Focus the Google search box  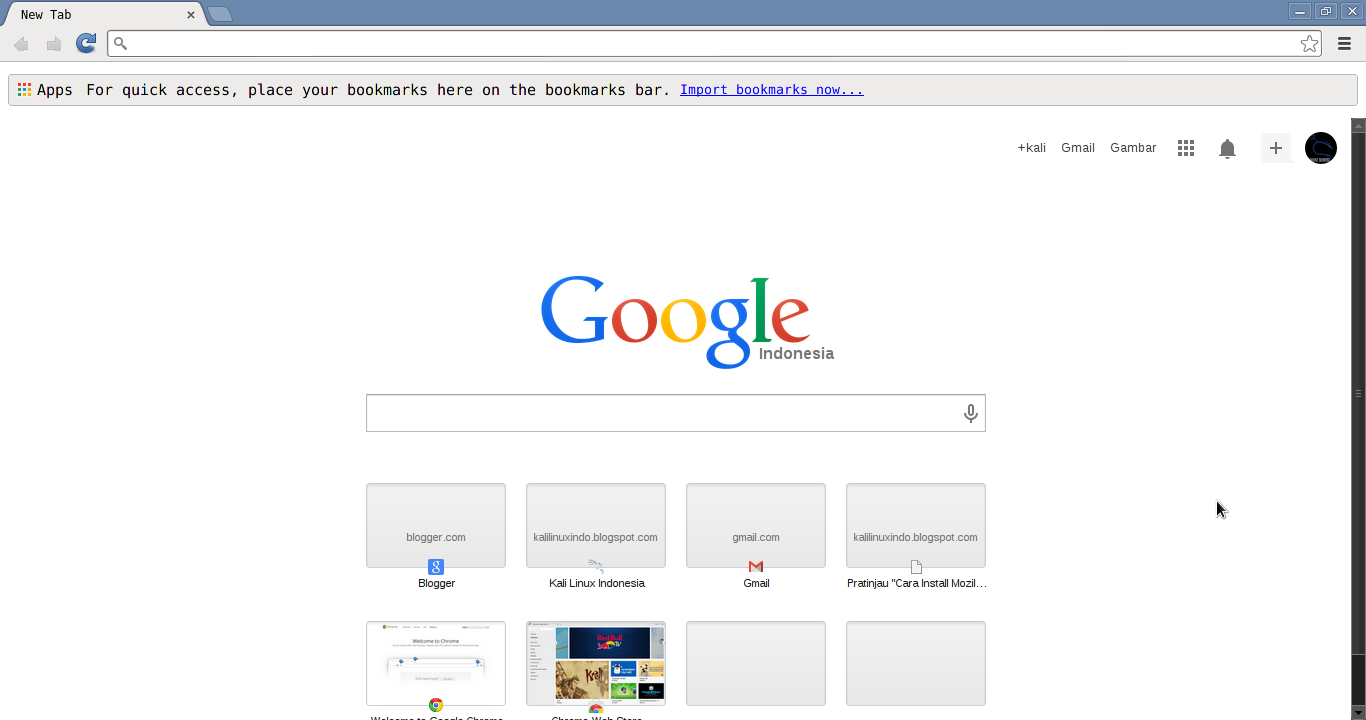pos(676,413)
